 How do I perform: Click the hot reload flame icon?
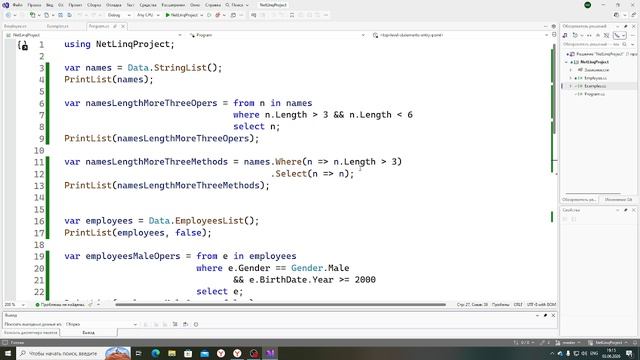pyautogui.click(x=218, y=15)
